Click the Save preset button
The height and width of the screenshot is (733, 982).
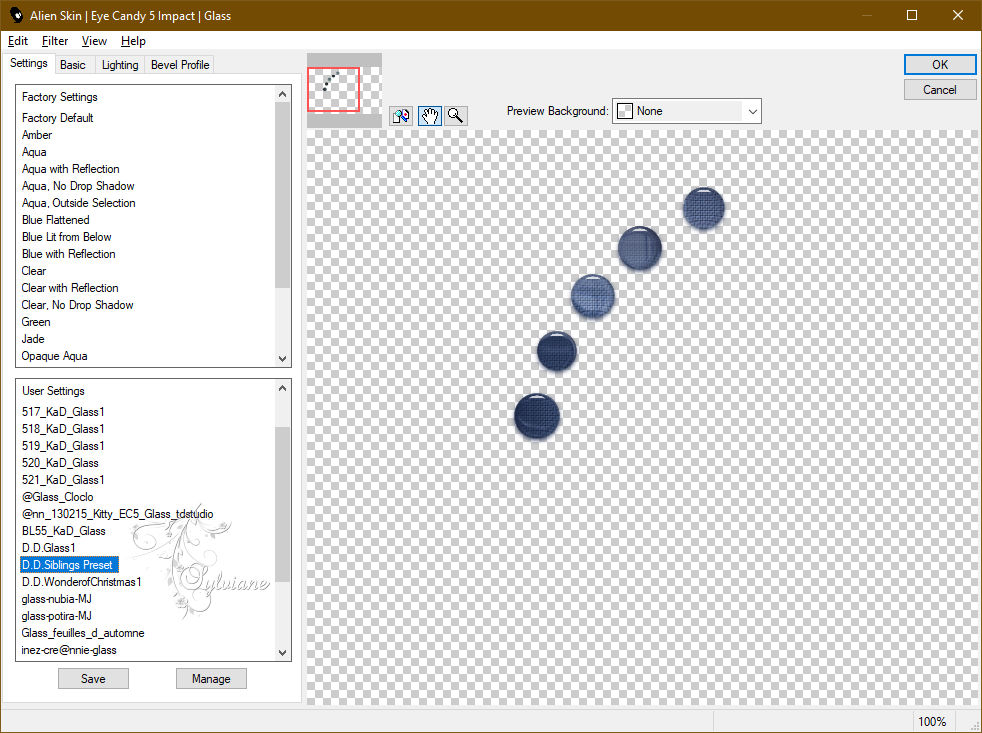[x=93, y=678]
